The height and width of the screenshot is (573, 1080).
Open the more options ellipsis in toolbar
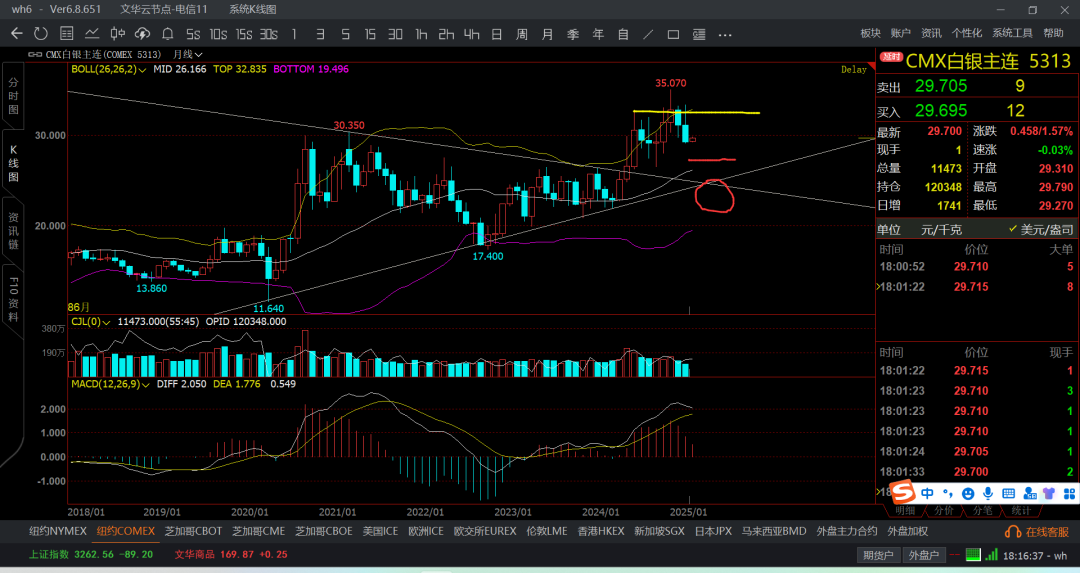point(725,34)
